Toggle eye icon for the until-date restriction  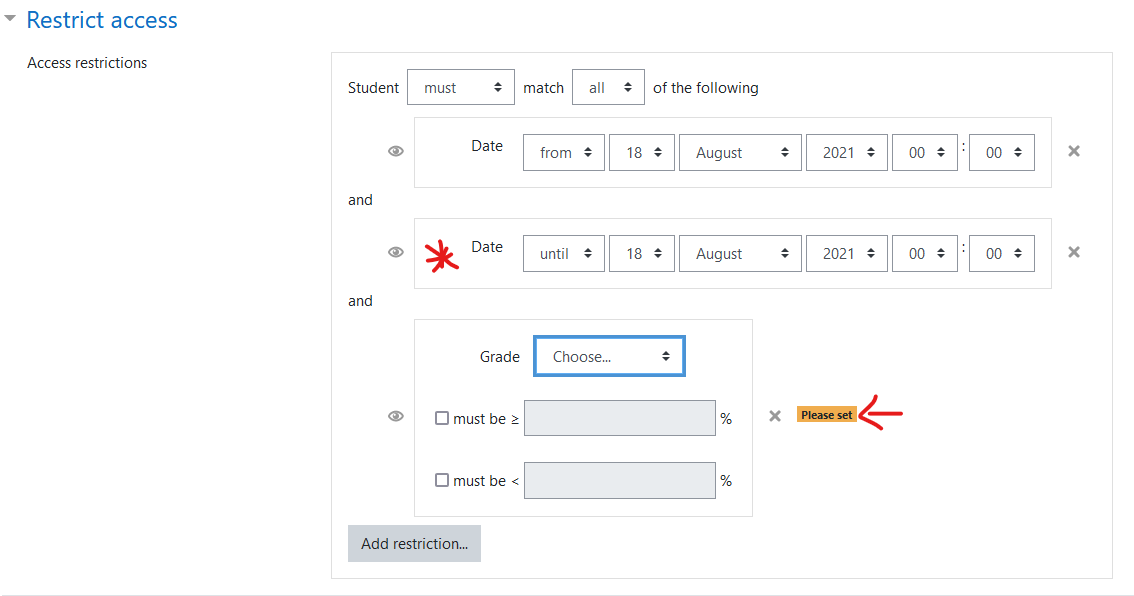coord(396,252)
